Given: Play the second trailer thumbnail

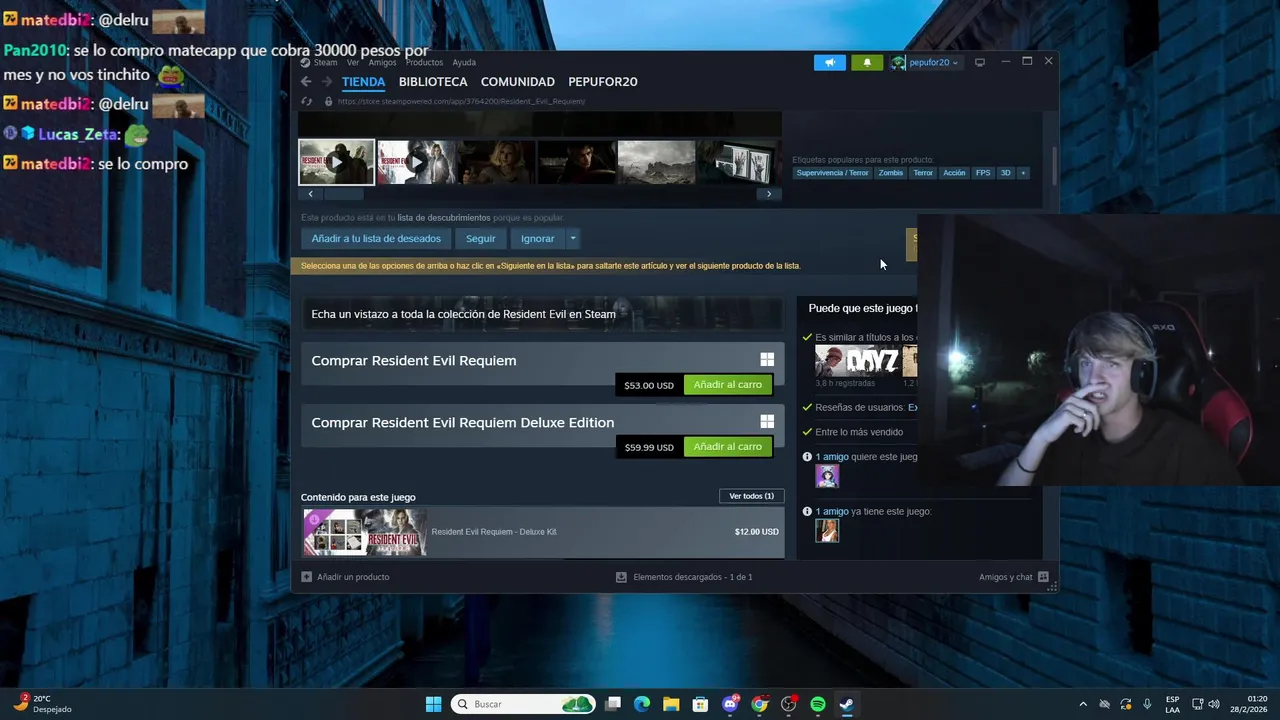Looking at the screenshot, I should (416, 162).
